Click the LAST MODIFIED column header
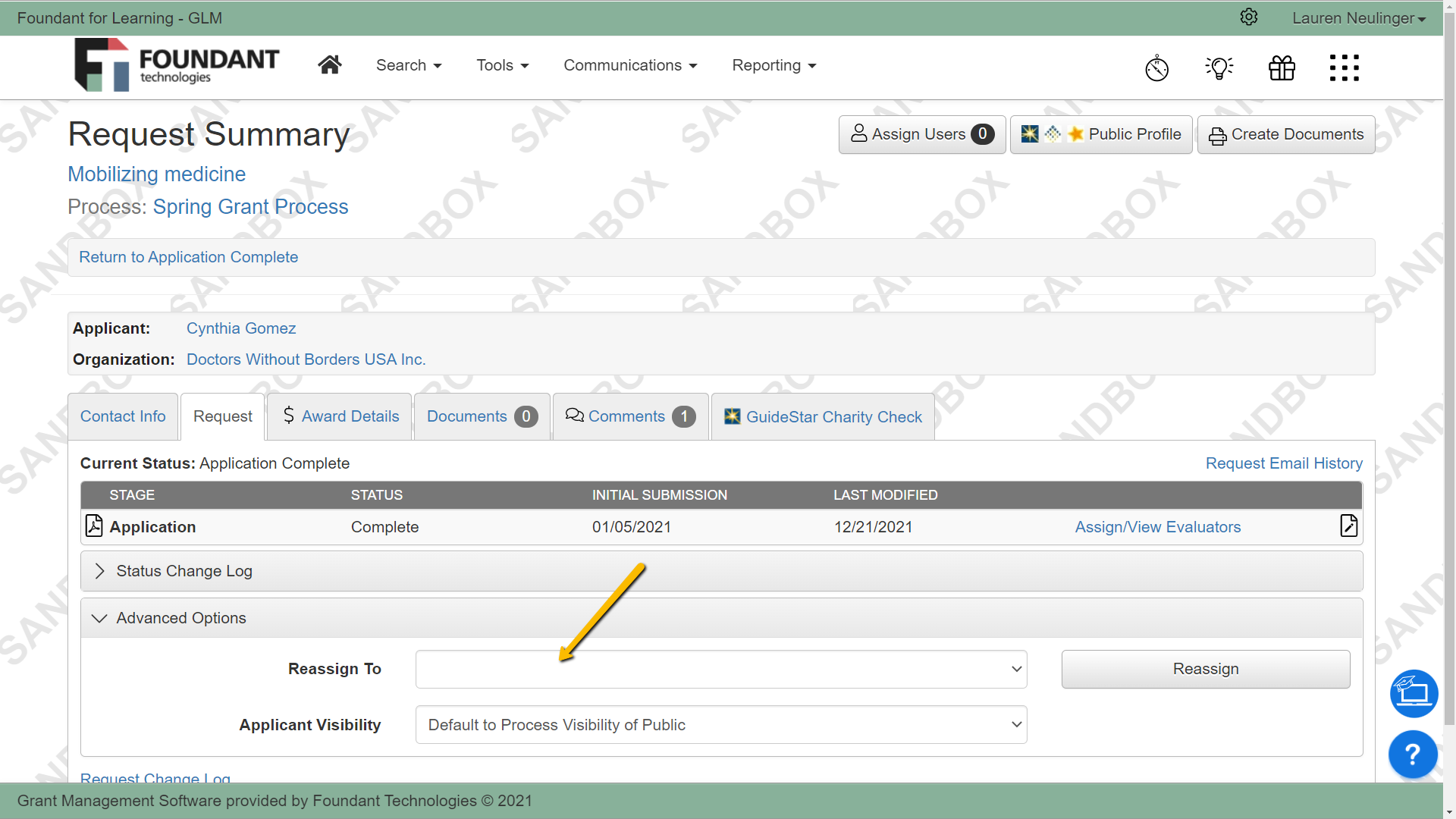 pos(886,495)
